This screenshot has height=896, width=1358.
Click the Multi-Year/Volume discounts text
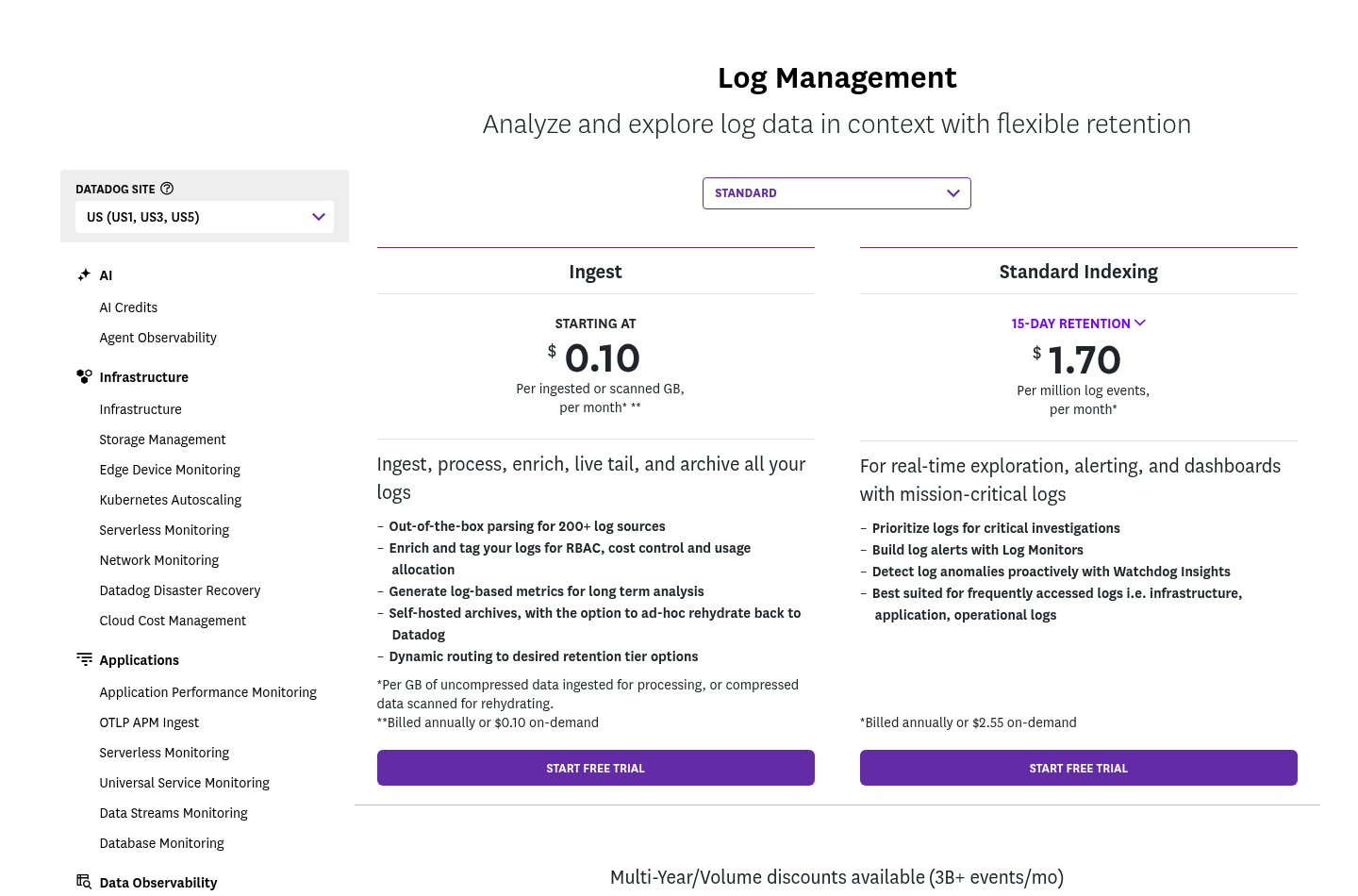(x=836, y=877)
